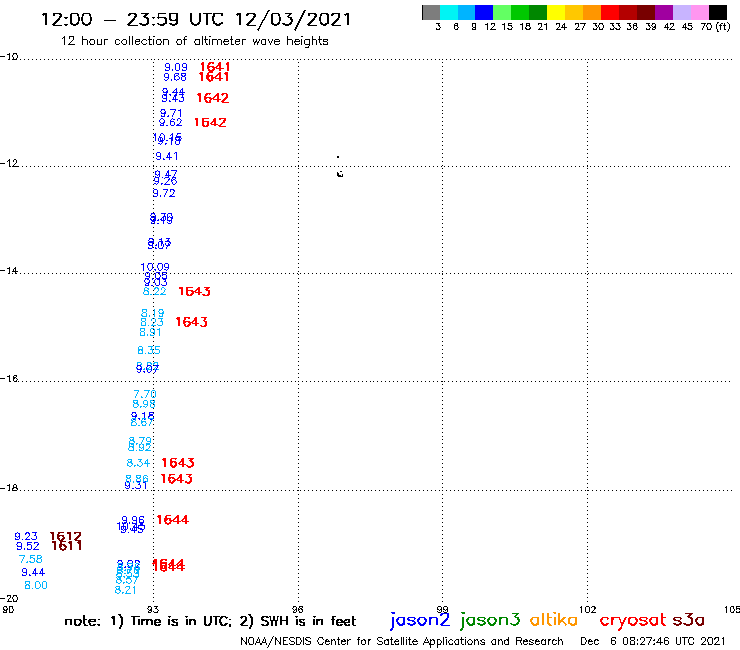This screenshot has width=740, height=650.
Task: Select the '102' longitude axis label
Action: click(588, 609)
